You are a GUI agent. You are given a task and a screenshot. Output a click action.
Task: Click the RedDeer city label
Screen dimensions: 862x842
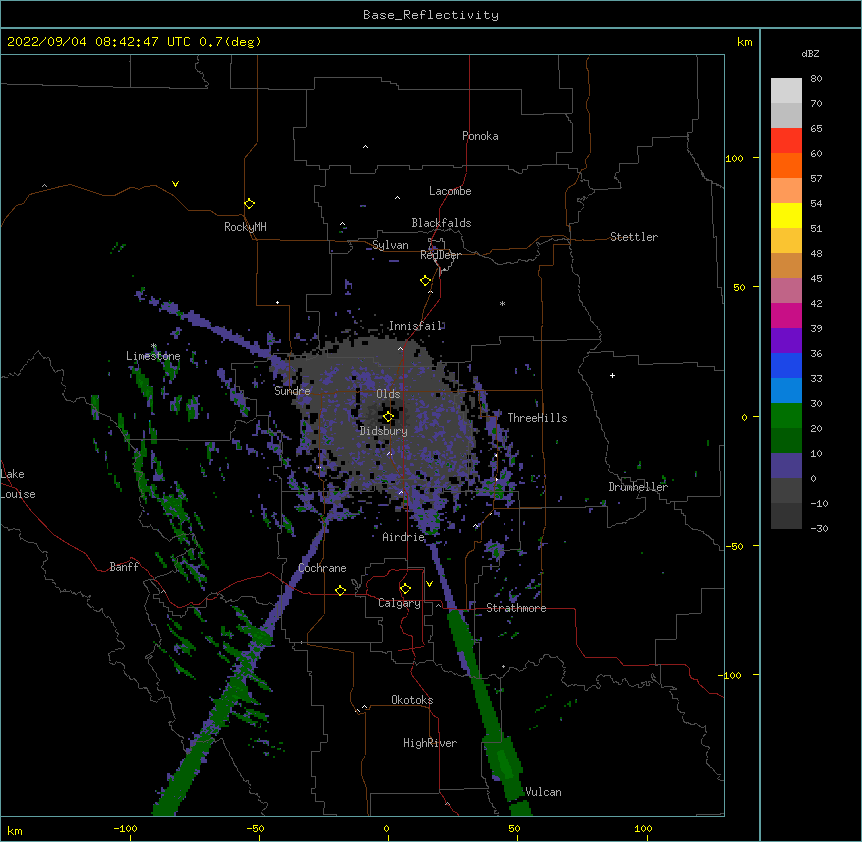pyautogui.click(x=440, y=255)
